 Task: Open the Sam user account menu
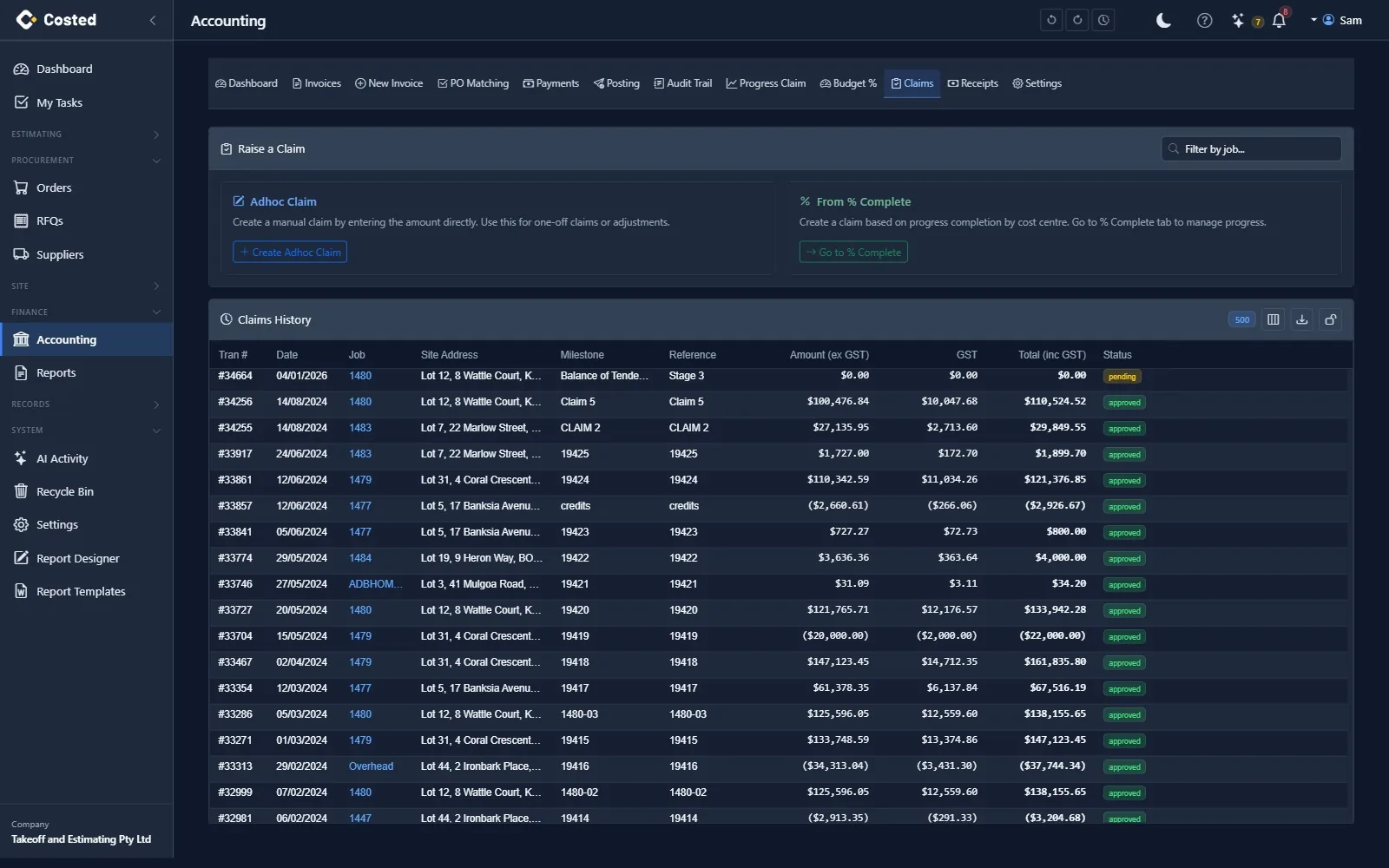click(x=1336, y=20)
